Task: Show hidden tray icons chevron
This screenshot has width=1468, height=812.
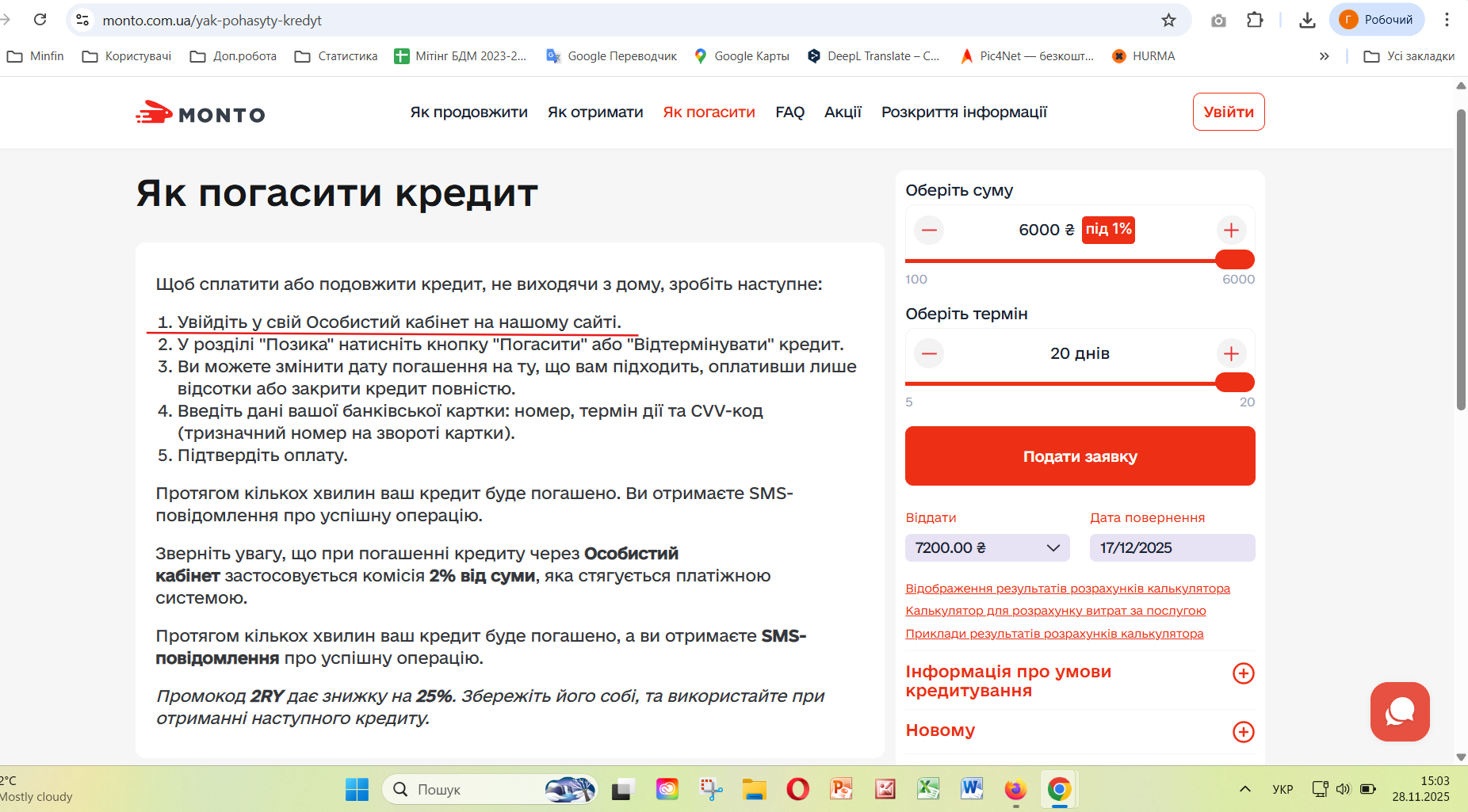Action: [x=1244, y=789]
